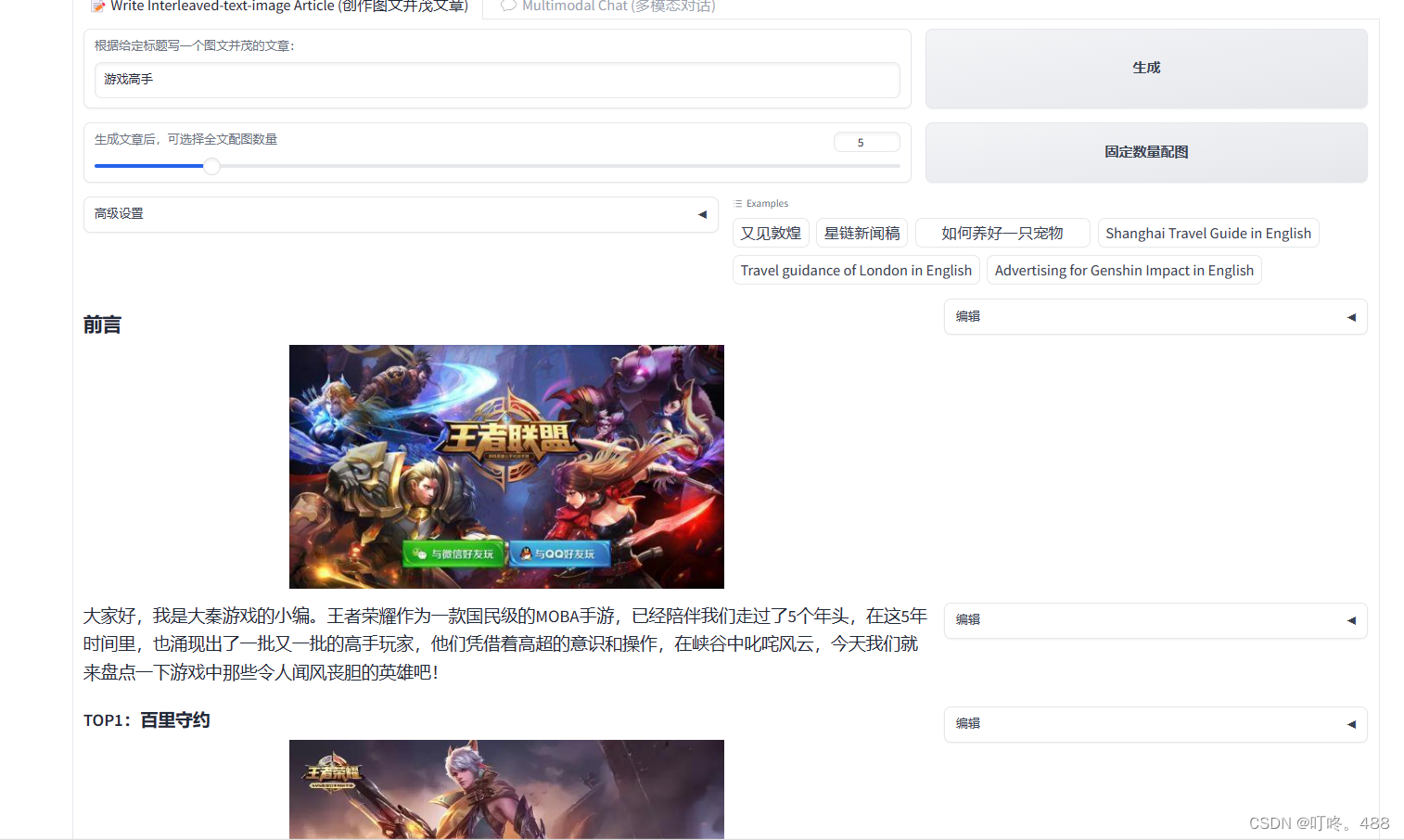Click the article title input containing 游戏高手
The width and height of the screenshot is (1404, 840).
click(x=497, y=80)
